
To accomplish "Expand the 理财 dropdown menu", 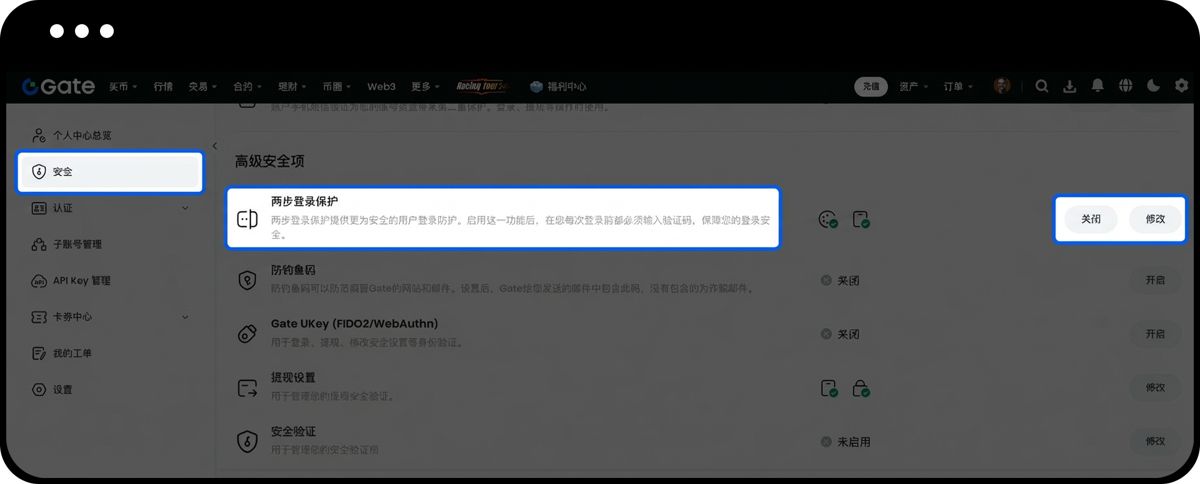I will click(294, 86).
